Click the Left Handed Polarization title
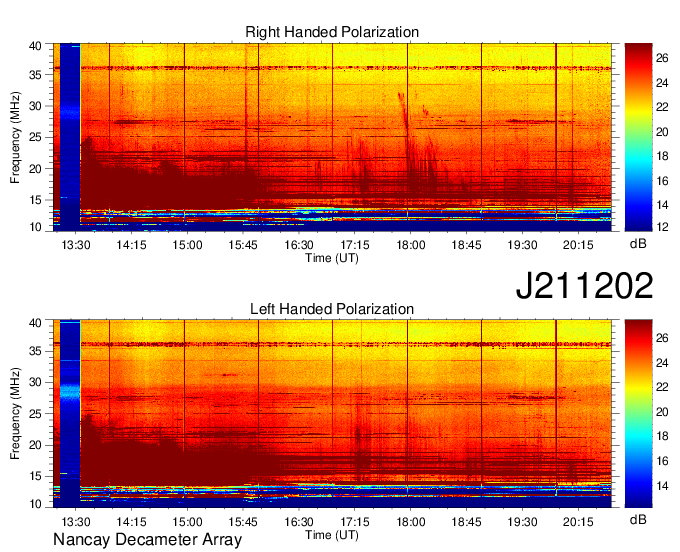 (332, 309)
